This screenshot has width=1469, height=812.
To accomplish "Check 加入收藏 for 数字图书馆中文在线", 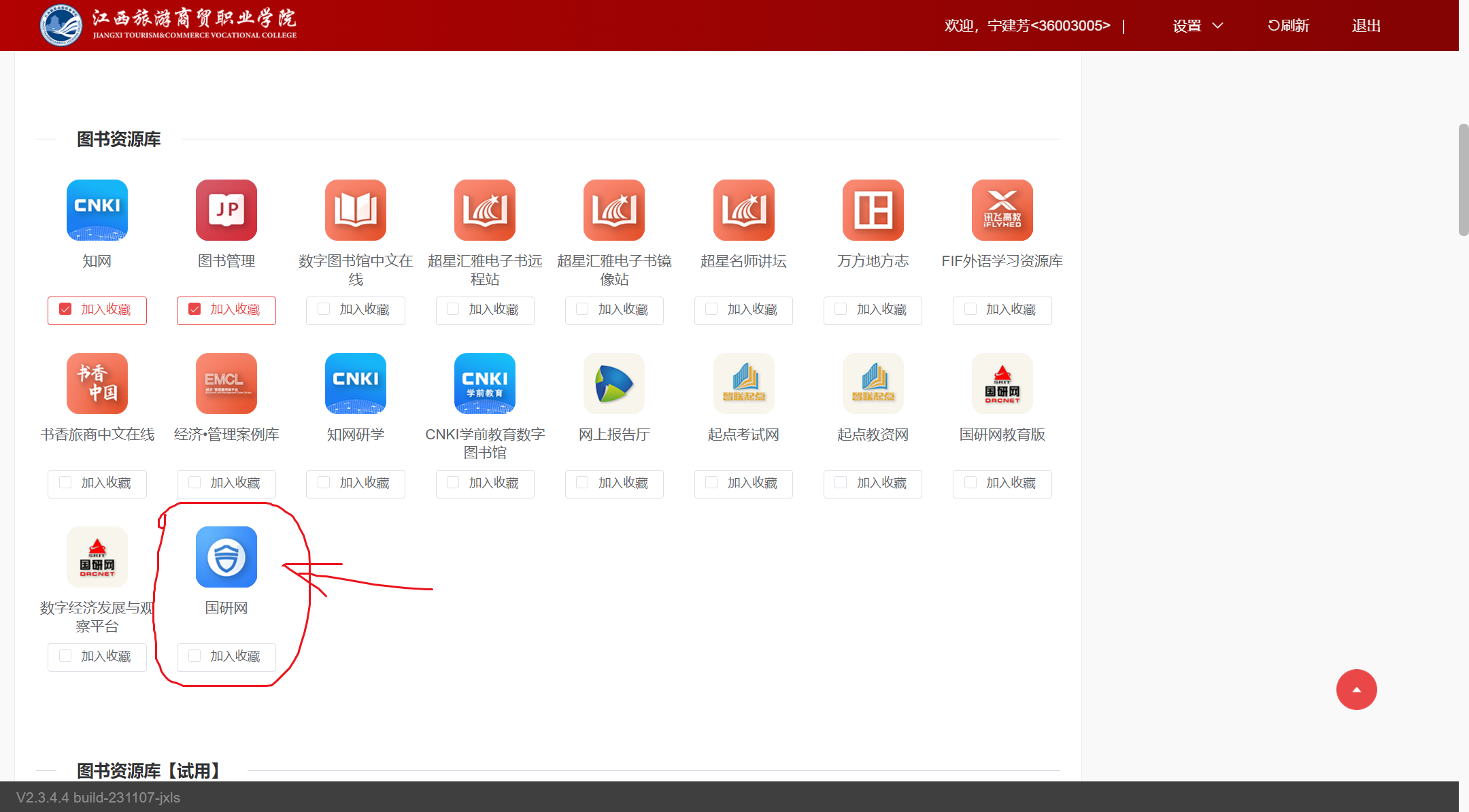I will coord(324,309).
